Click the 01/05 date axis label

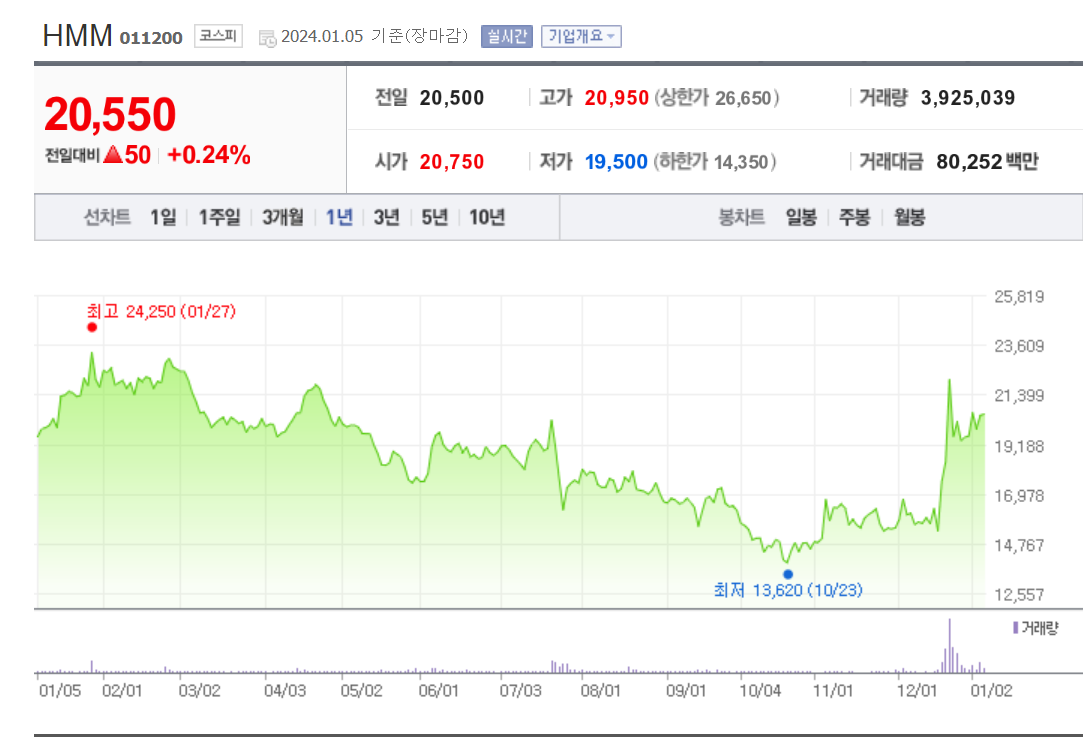[x=60, y=691]
